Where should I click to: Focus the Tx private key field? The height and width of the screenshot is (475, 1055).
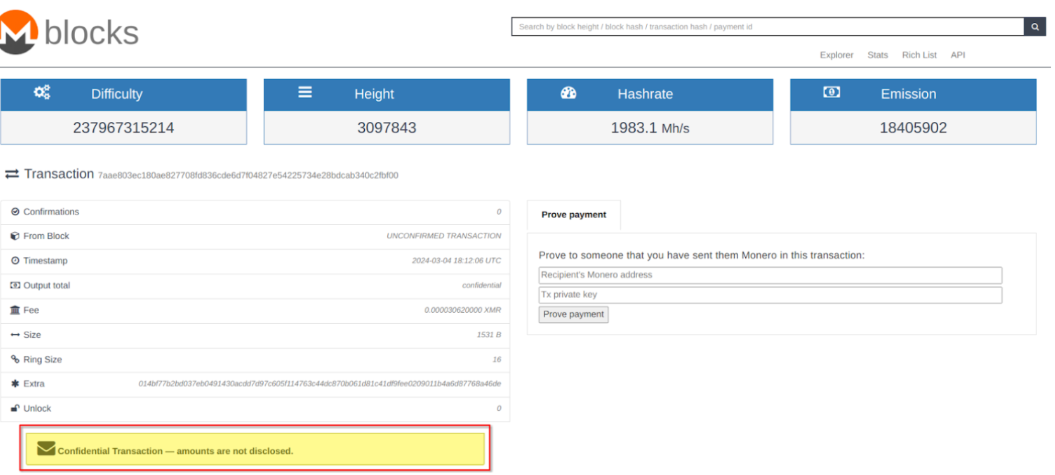click(770, 295)
